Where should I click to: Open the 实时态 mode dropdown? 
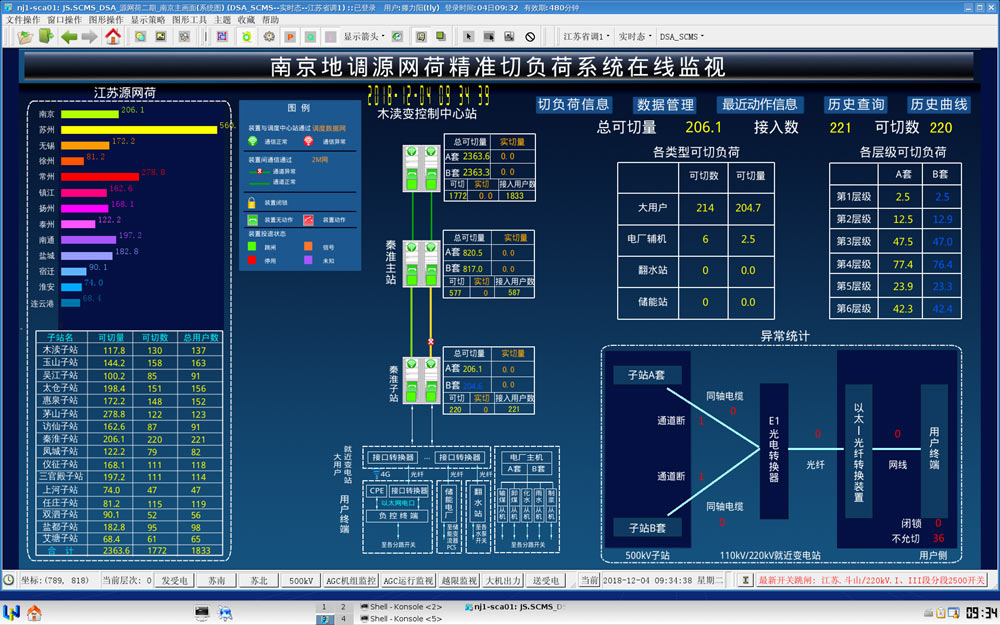(635, 37)
